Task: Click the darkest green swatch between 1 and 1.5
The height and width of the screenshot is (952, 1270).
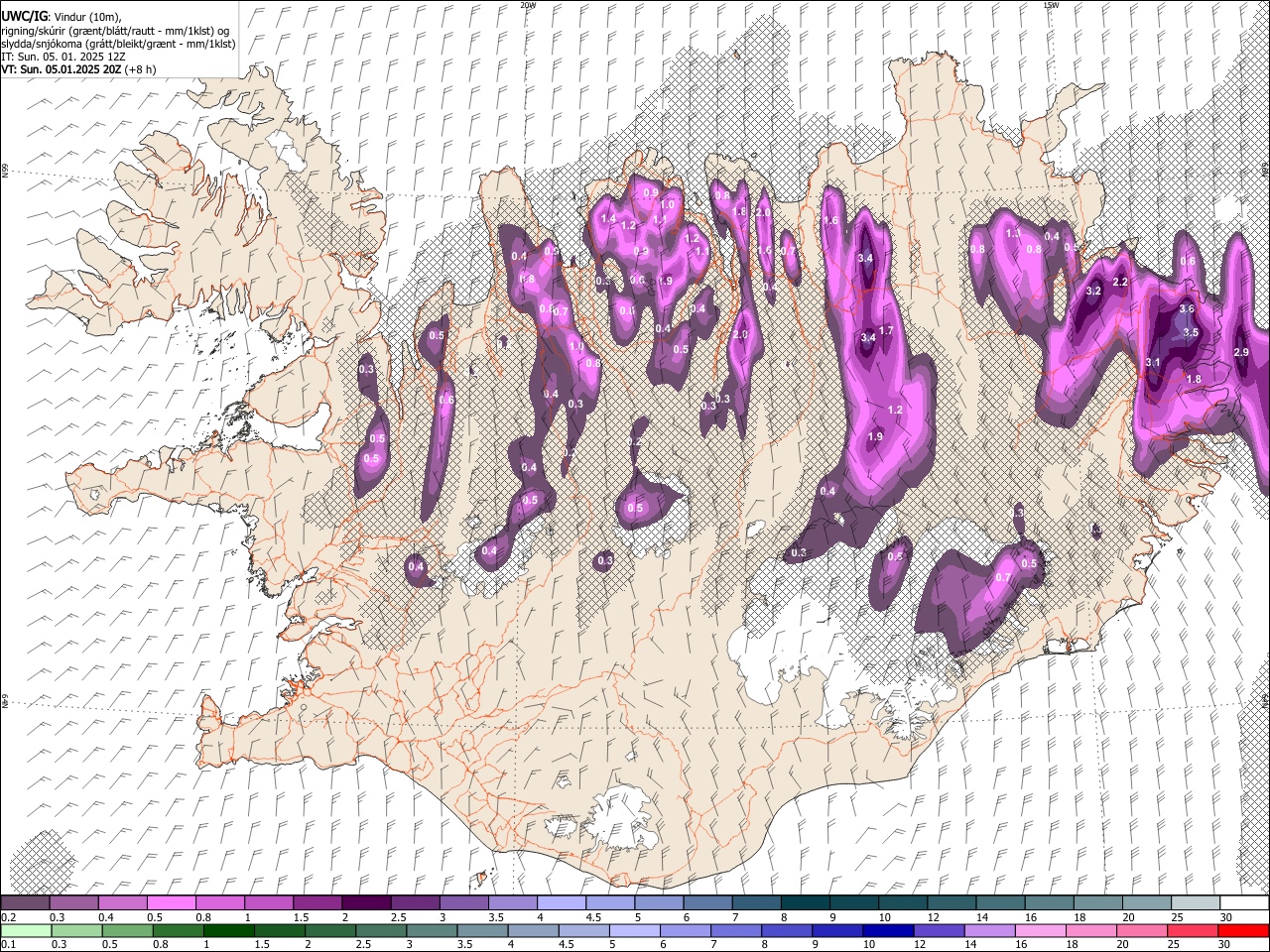Action: 229,931
